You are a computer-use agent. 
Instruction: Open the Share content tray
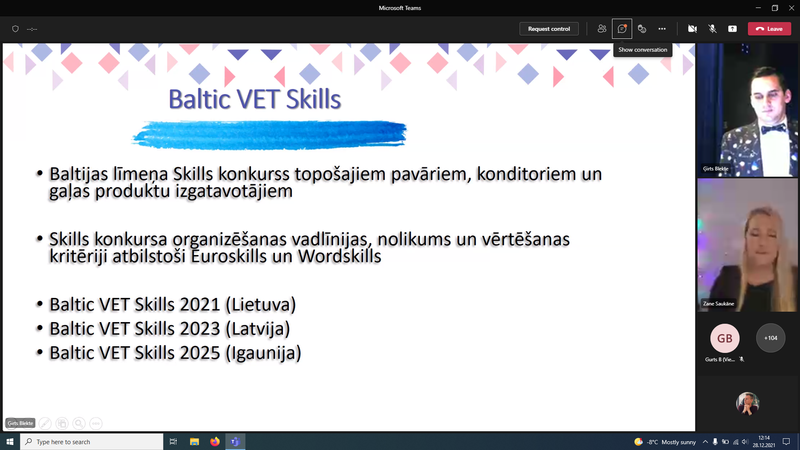click(x=732, y=29)
